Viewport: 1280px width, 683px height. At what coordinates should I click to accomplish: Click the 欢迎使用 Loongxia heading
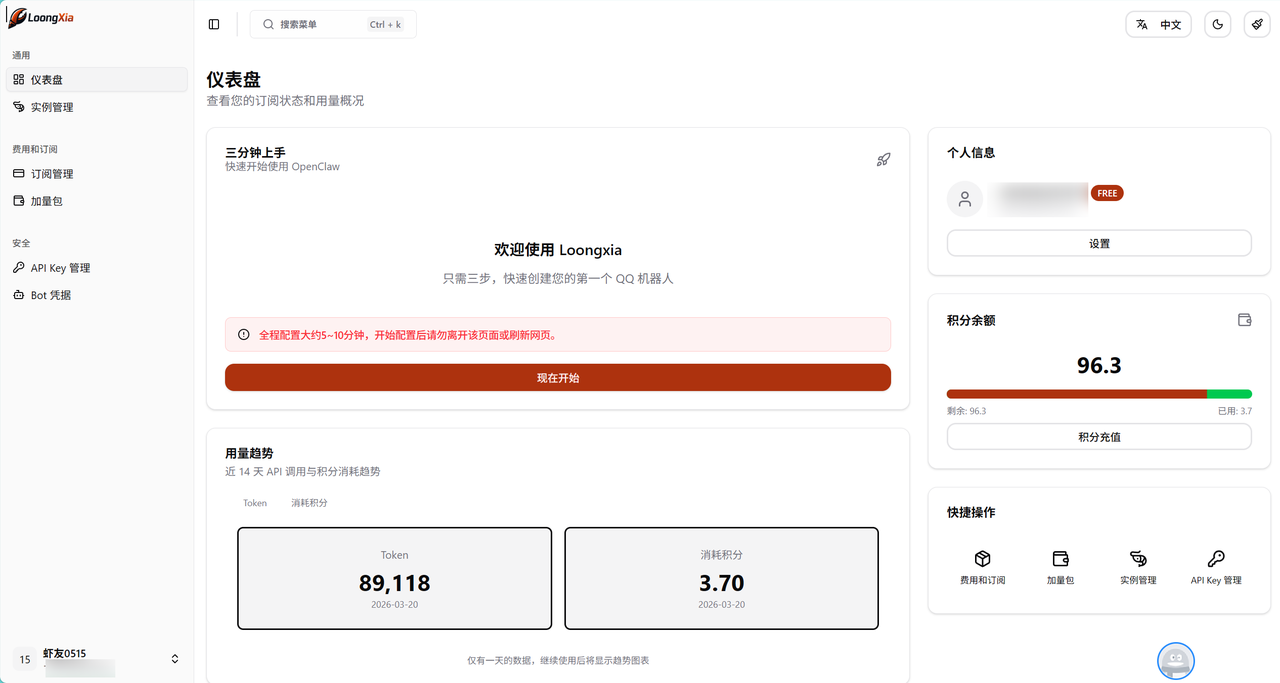tap(558, 250)
